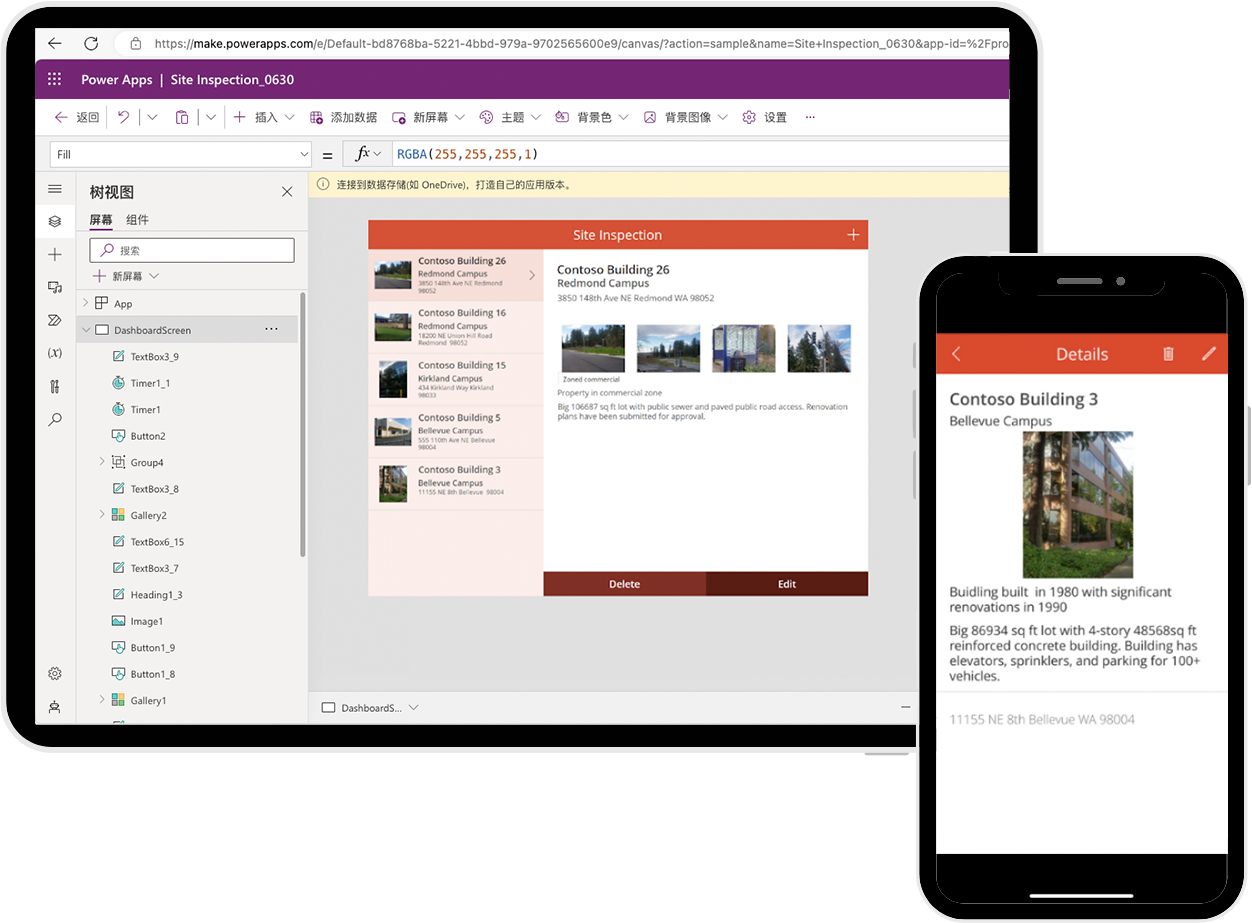Expand the Gallery1 tree node
This screenshot has width=1252, height=923.
102,700
